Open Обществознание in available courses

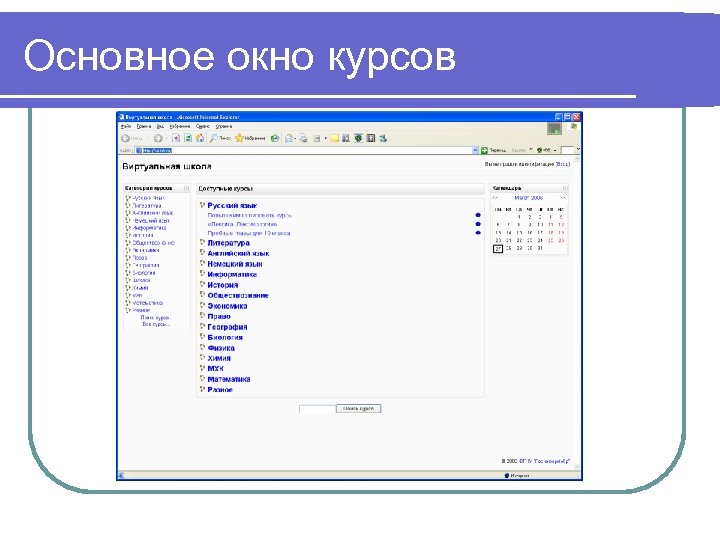point(238,296)
